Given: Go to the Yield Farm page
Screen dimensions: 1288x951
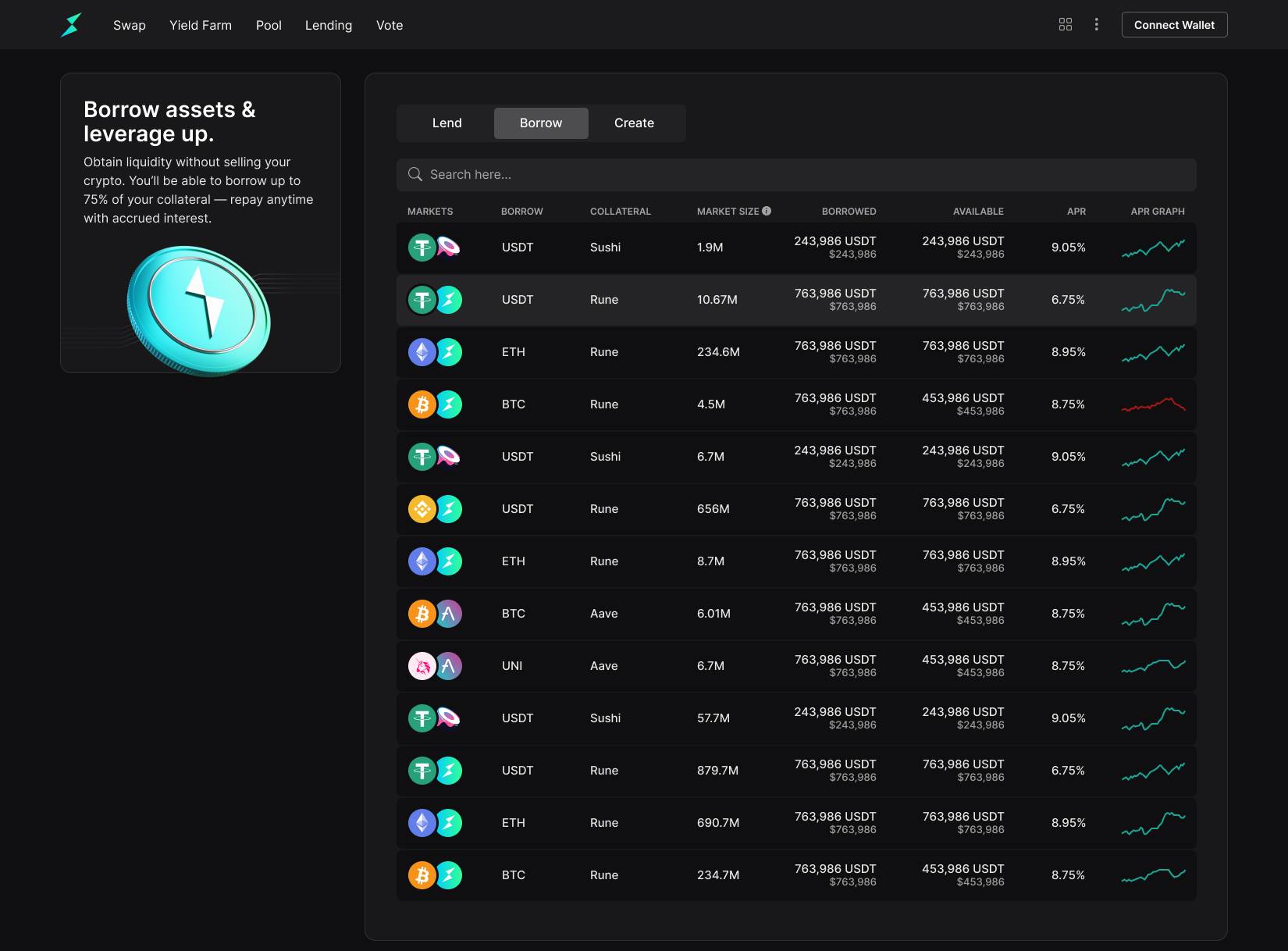Looking at the screenshot, I should pyautogui.click(x=201, y=25).
